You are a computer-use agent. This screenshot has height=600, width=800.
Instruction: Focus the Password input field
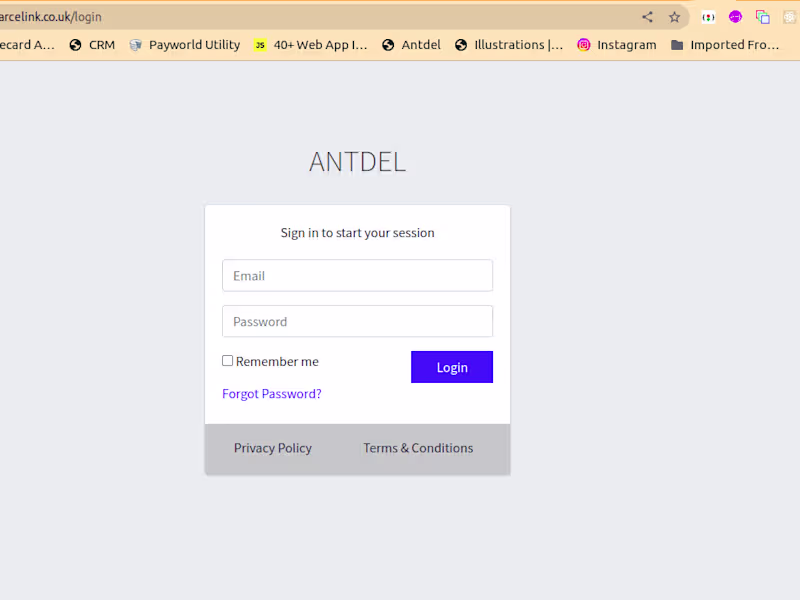click(x=357, y=322)
